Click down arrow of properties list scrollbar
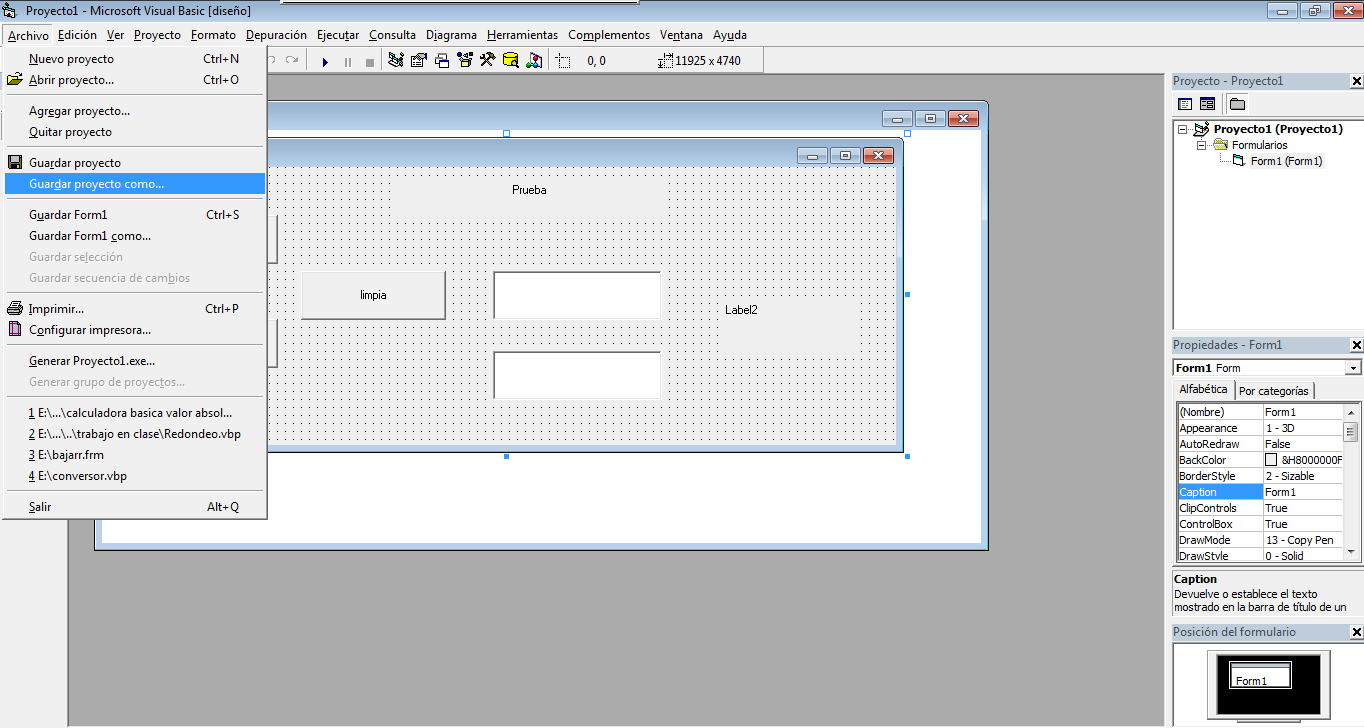This screenshot has width=1364, height=728. click(x=1350, y=552)
